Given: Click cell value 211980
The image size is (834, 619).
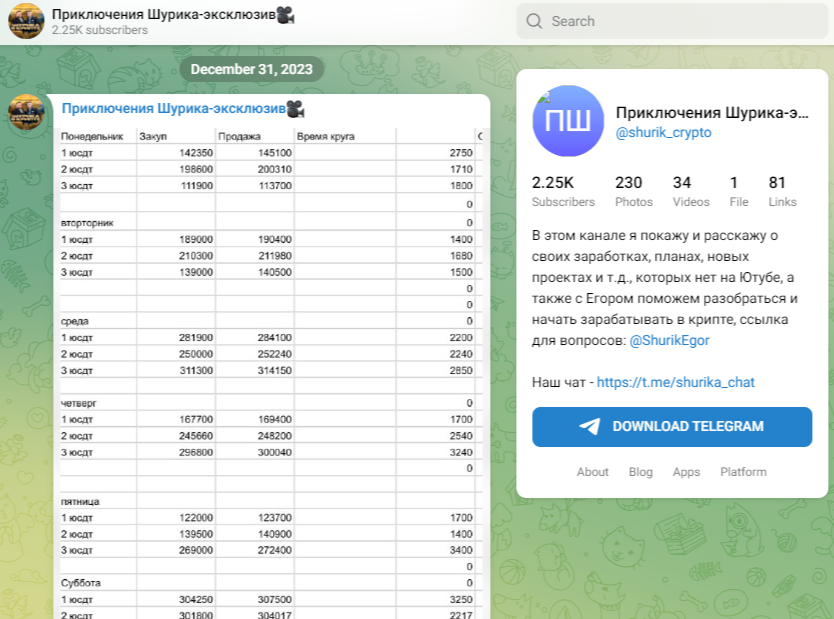Looking at the screenshot, I should (274, 256).
